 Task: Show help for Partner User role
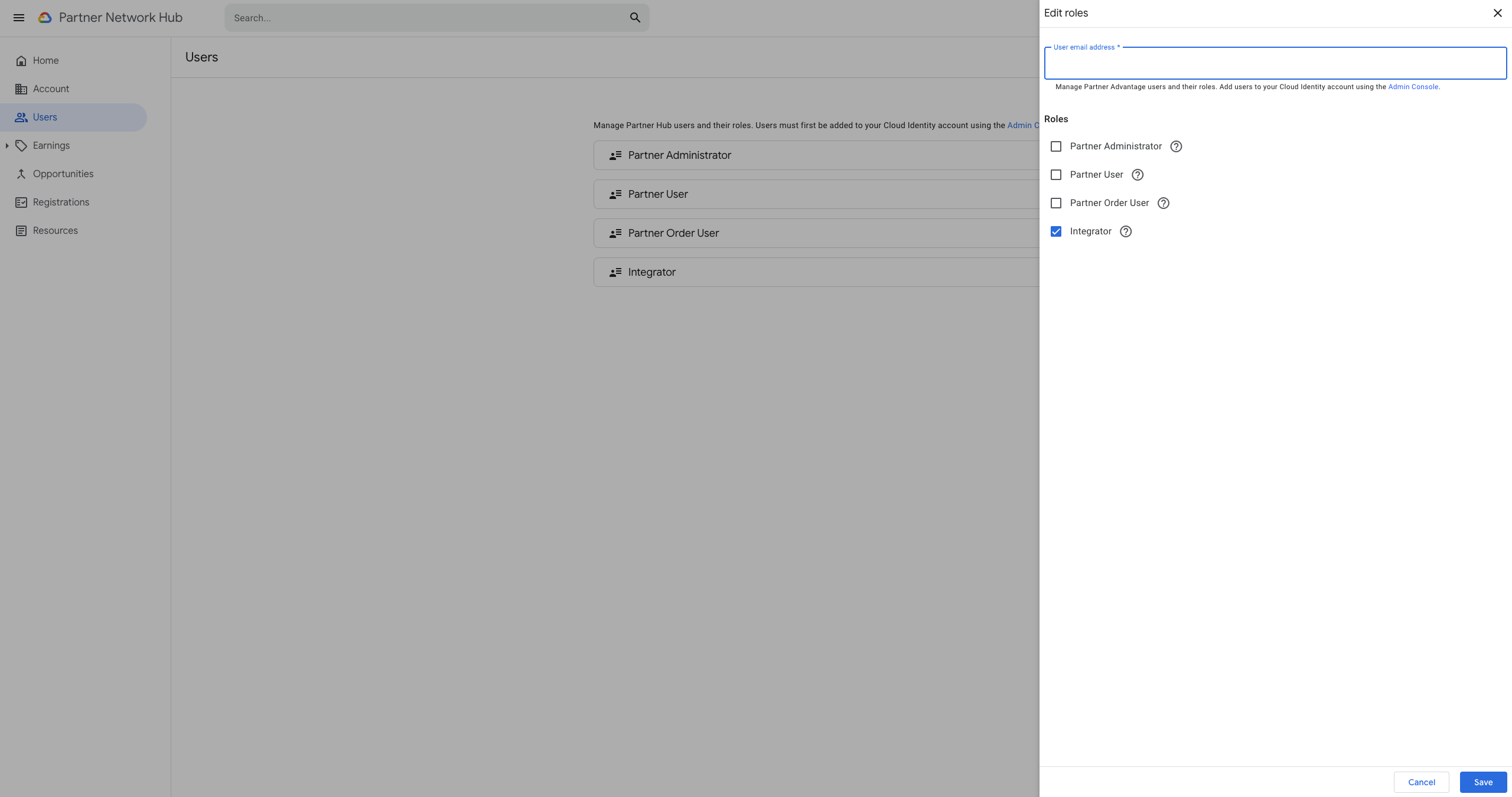click(1138, 175)
